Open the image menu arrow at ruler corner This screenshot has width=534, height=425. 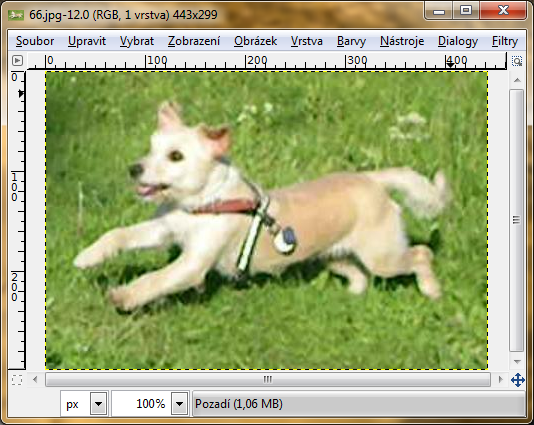(17, 61)
